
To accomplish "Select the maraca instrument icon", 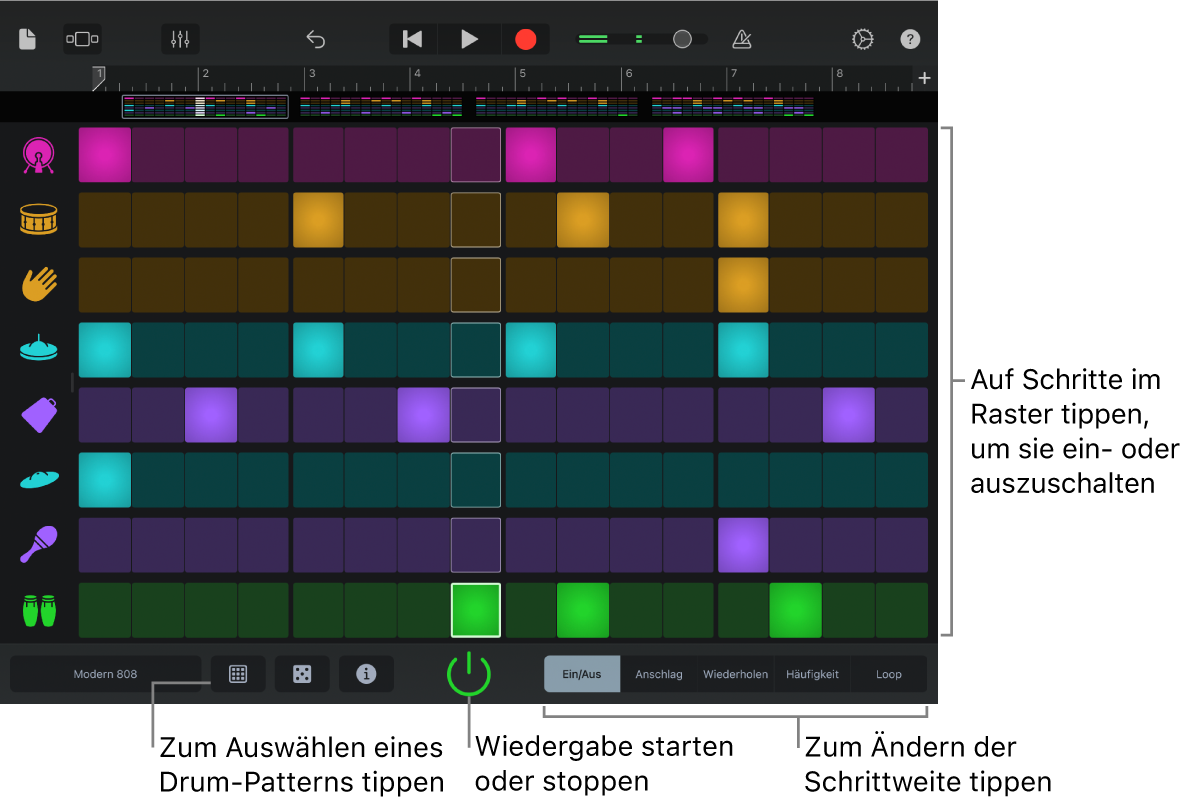I will [37, 545].
